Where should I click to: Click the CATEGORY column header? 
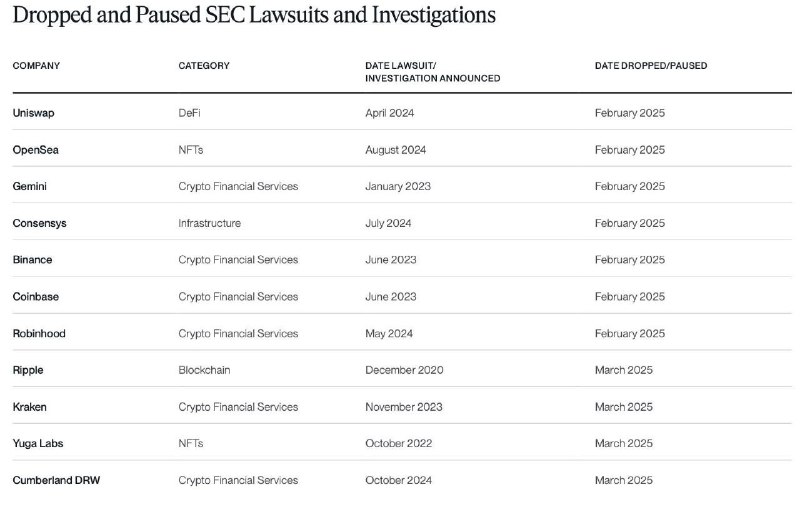coord(204,66)
